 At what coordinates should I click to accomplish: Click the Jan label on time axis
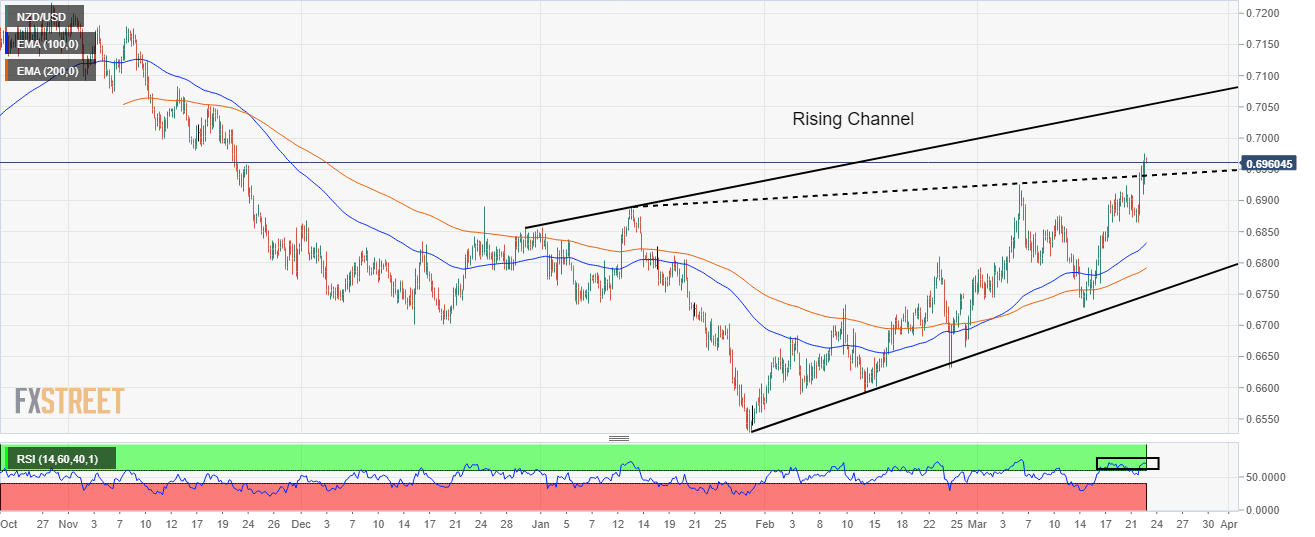541,523
